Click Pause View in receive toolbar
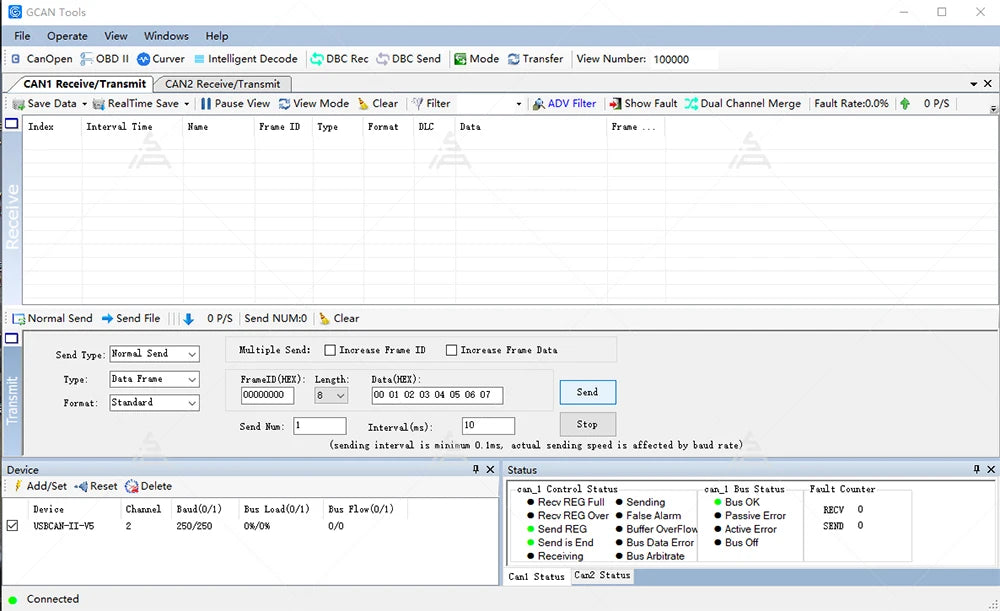 tap(235, 103)
